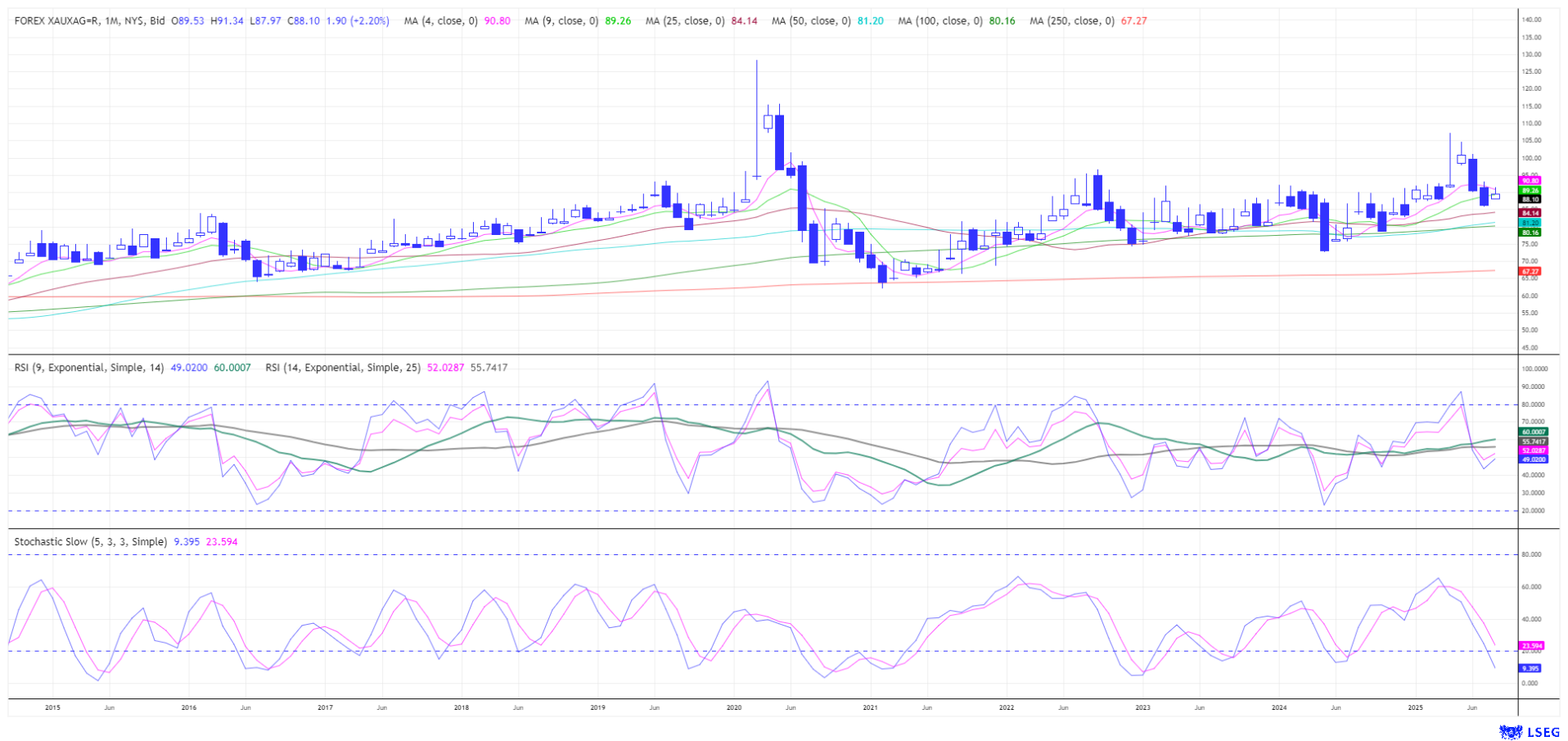Image resolution: width=1568 pixels, height=741 pixels.
Task: Select the MA (4, close, 0) legend
Action: point(440,21)
